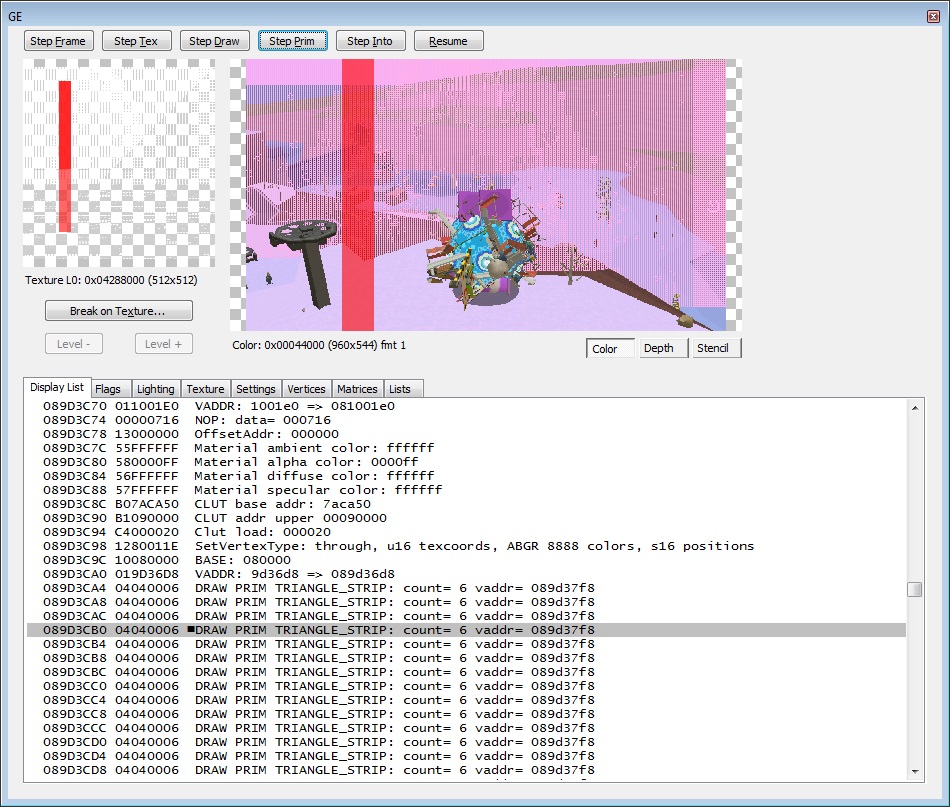Screen dimensions: 950x807
Task: Switch framebuffer view to Depth
Action: 663,348
